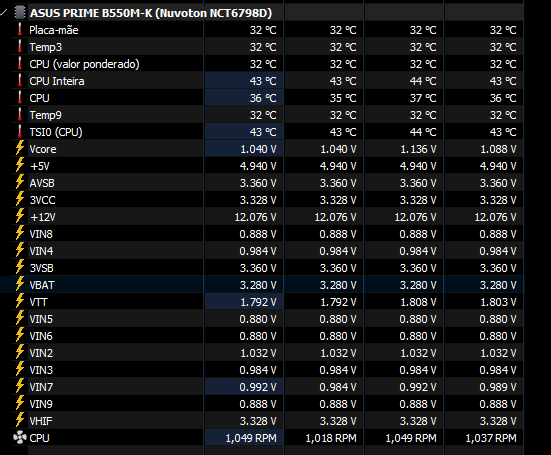Click the fan icon next to CPU RPM
Image resolution: width=551 pixels, height=455 pixels.
20,438
